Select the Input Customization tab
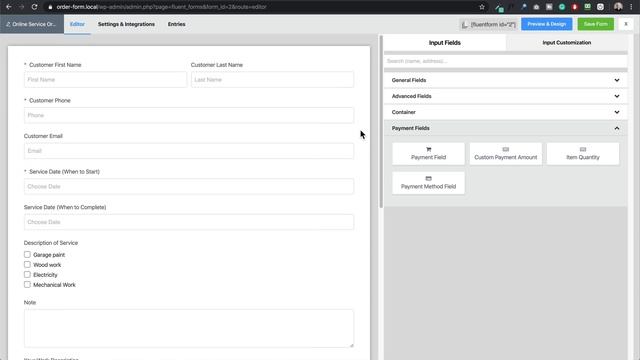The height and width of the screenshot is (360, 640). [x=567, y=42]
